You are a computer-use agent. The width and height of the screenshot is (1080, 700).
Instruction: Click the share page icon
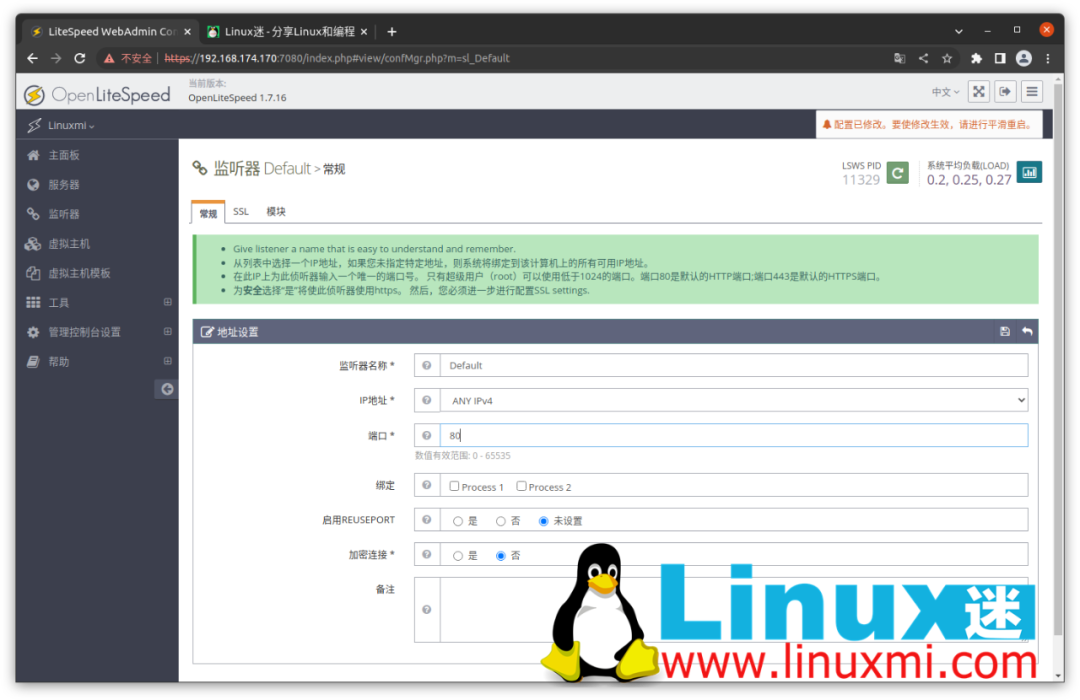924,59
